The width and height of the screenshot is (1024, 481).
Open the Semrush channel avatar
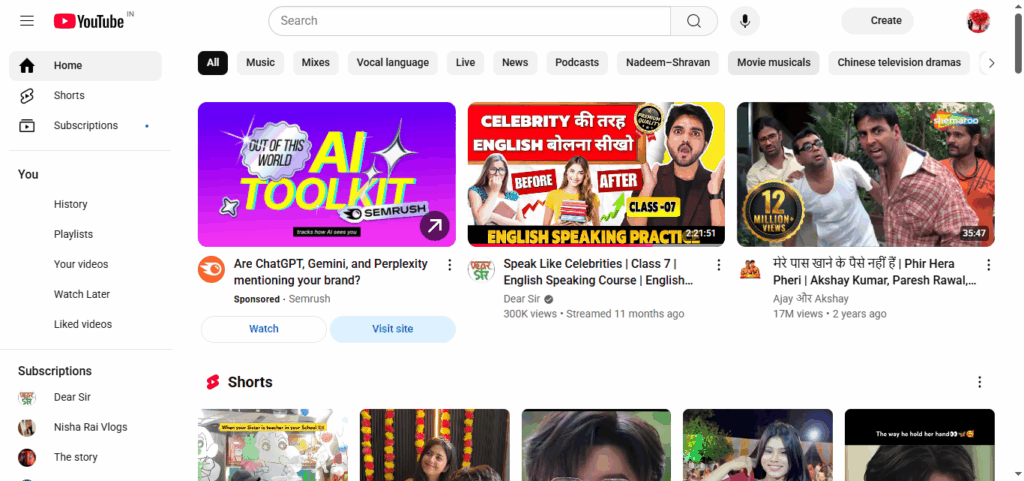tap(211, 269)
